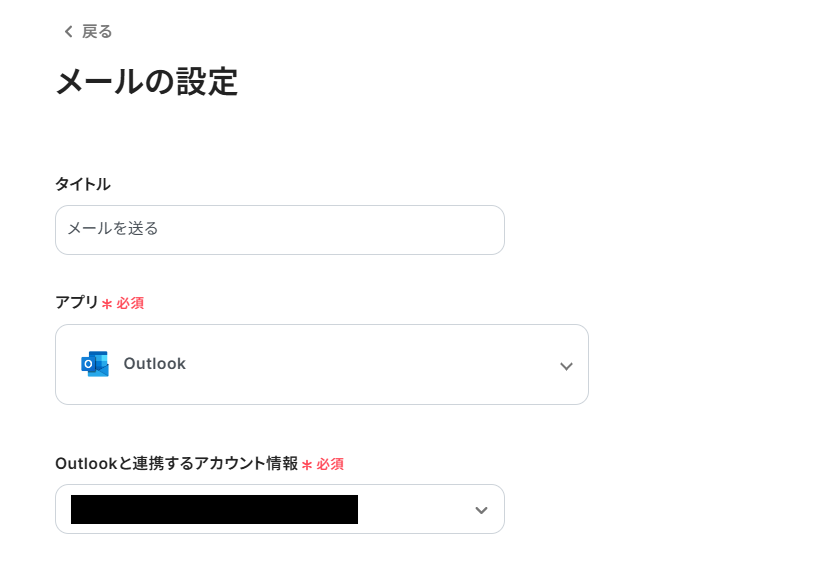Click the red asterisk beside アプリ
Viewport: 823px width, 579px height.
107,304
